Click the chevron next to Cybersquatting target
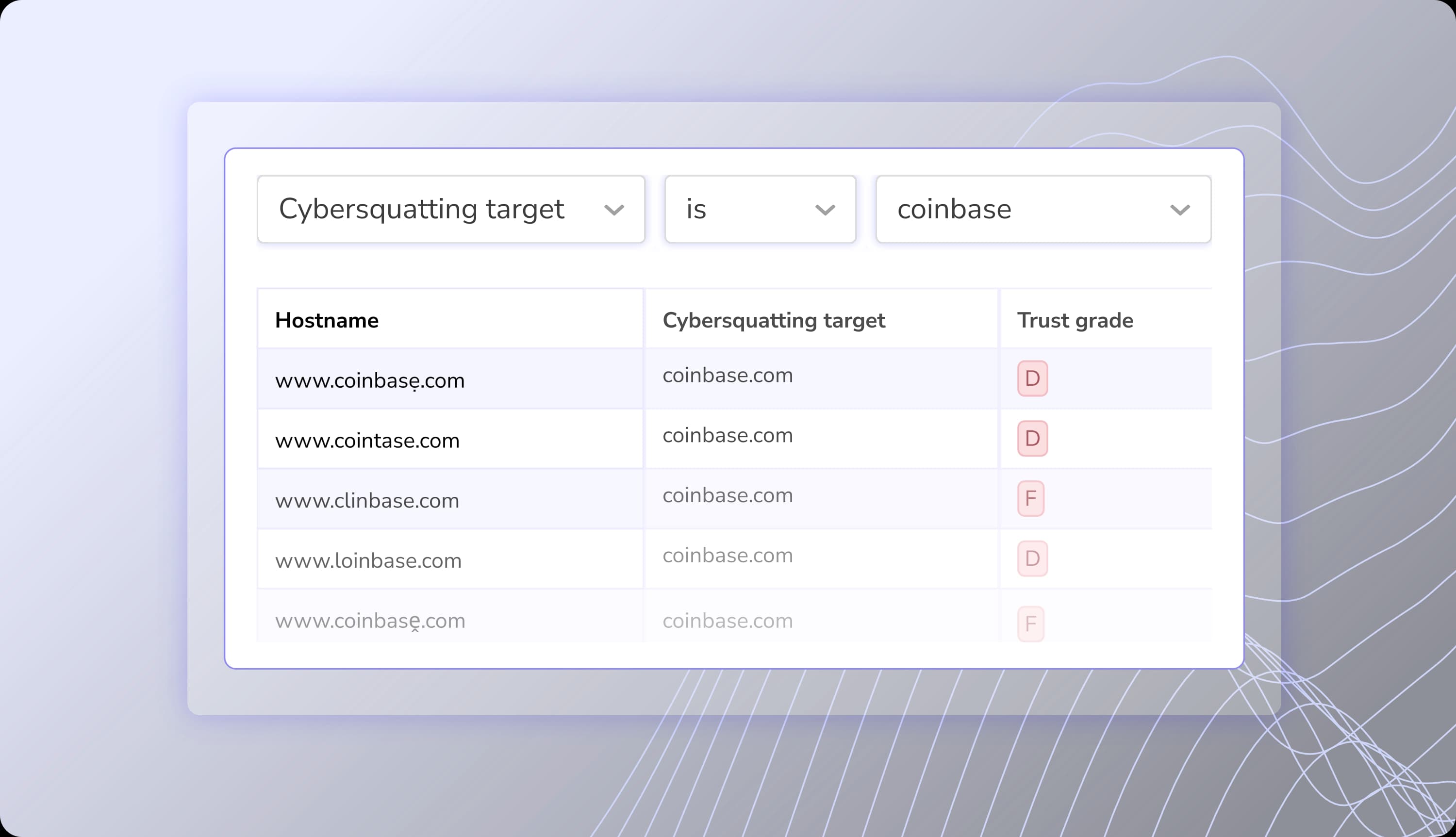Image resolution: width=1456 pixels, height=837 pixels. (x=614, y=209)
